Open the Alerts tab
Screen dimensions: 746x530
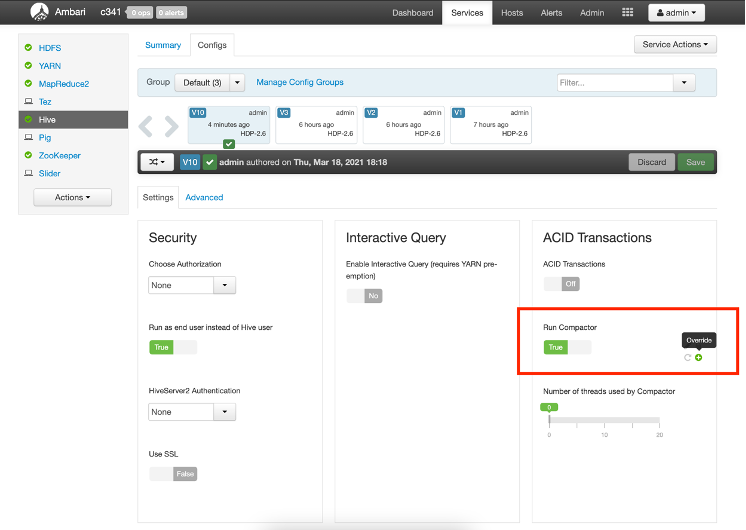(x=551, y=13)
